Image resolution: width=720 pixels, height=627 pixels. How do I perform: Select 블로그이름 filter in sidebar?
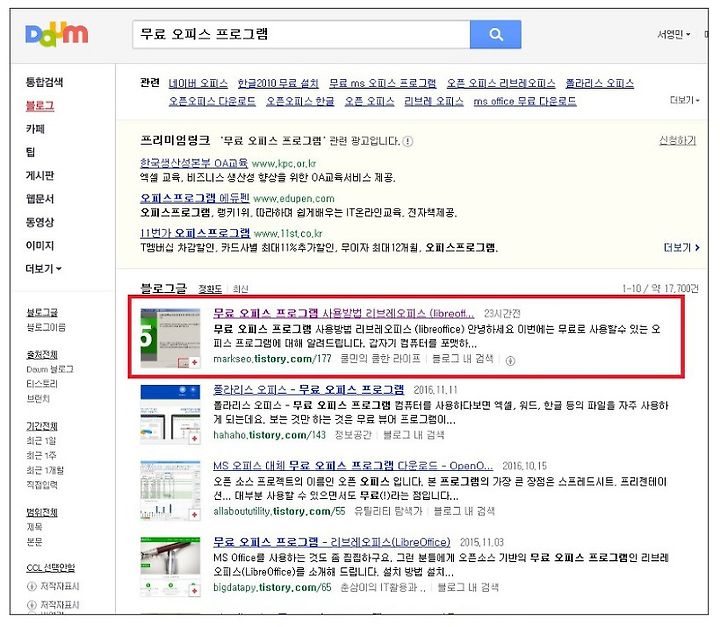[46, 328]
